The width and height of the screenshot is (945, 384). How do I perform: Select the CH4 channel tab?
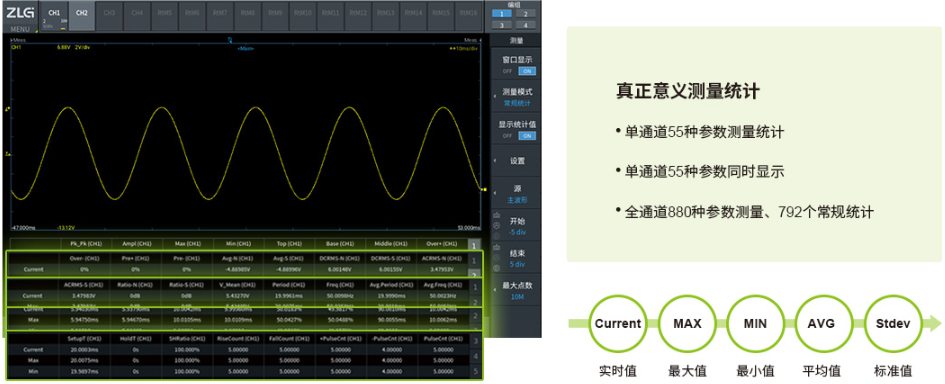[137, 16]
